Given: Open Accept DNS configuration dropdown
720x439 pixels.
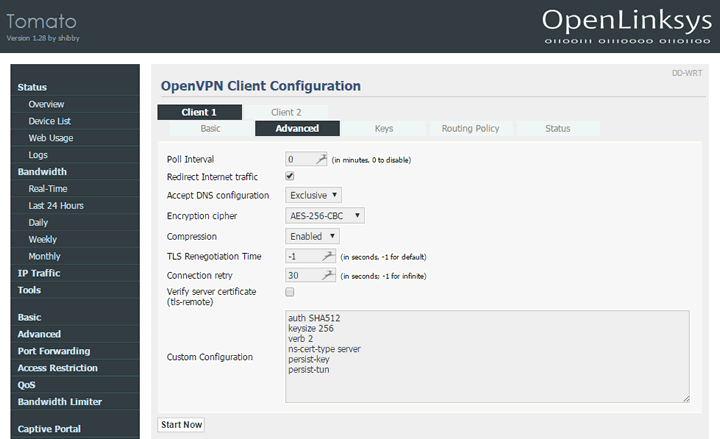Looking at the screenshot, I should [313, 195].
